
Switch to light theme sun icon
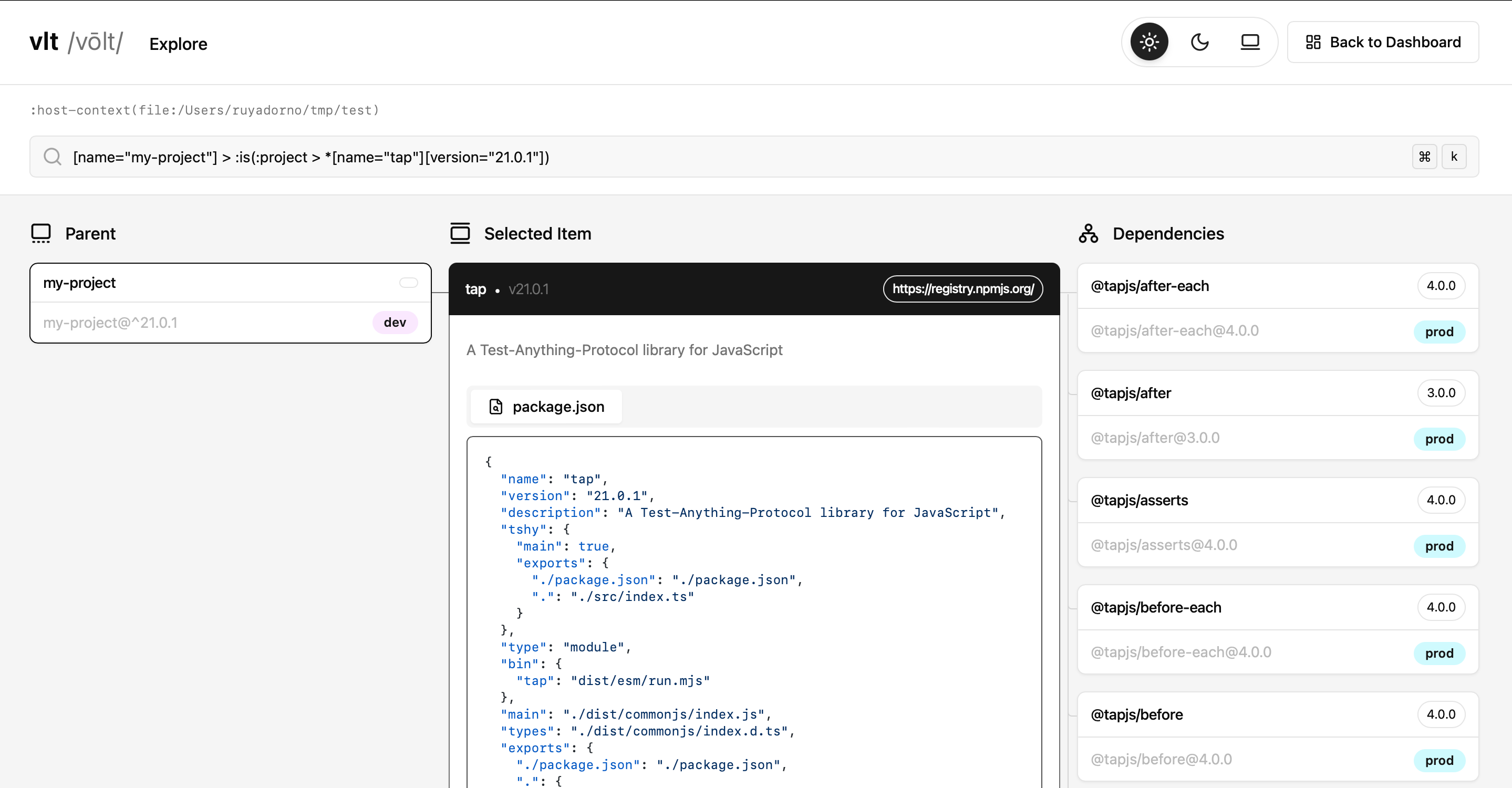[x=1148, y=42]
